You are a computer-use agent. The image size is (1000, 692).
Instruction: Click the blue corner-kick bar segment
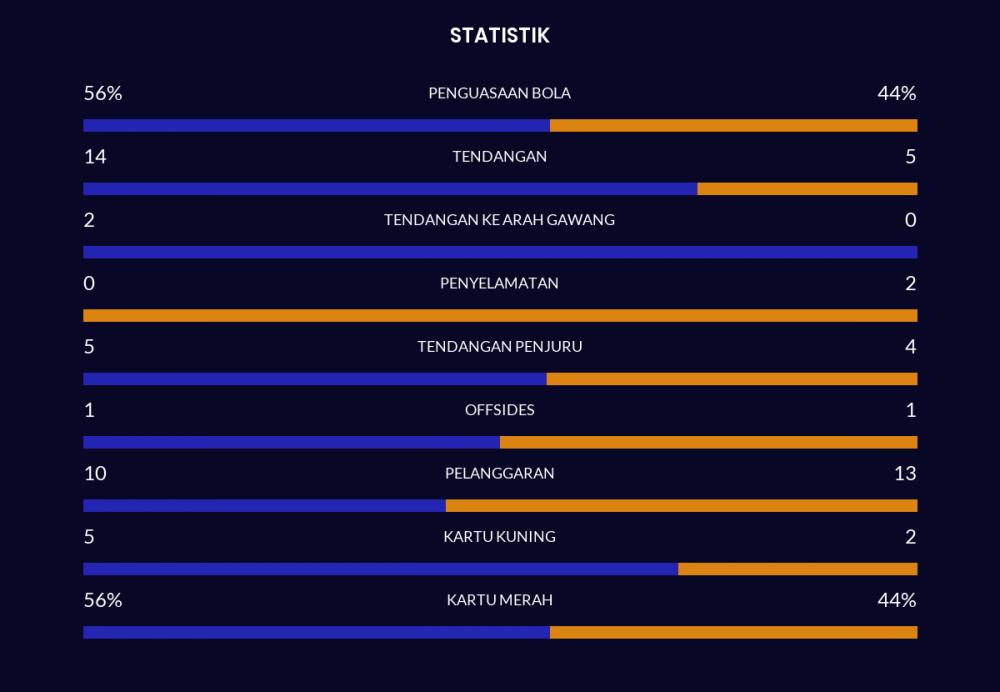click(x=315, y=379)
